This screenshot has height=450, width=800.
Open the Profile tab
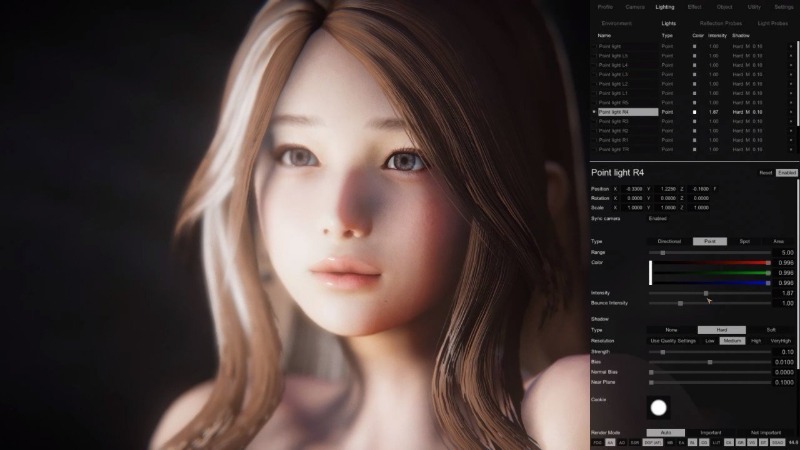(605, 7)
